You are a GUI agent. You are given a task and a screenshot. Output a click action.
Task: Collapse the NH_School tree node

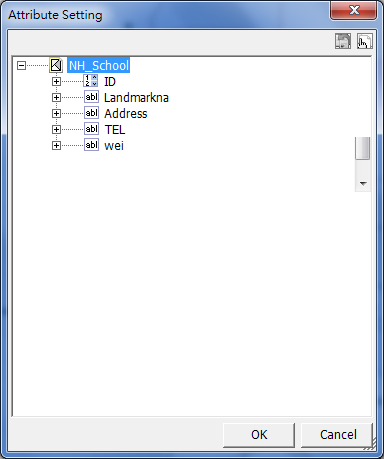[x=21, y=65]
